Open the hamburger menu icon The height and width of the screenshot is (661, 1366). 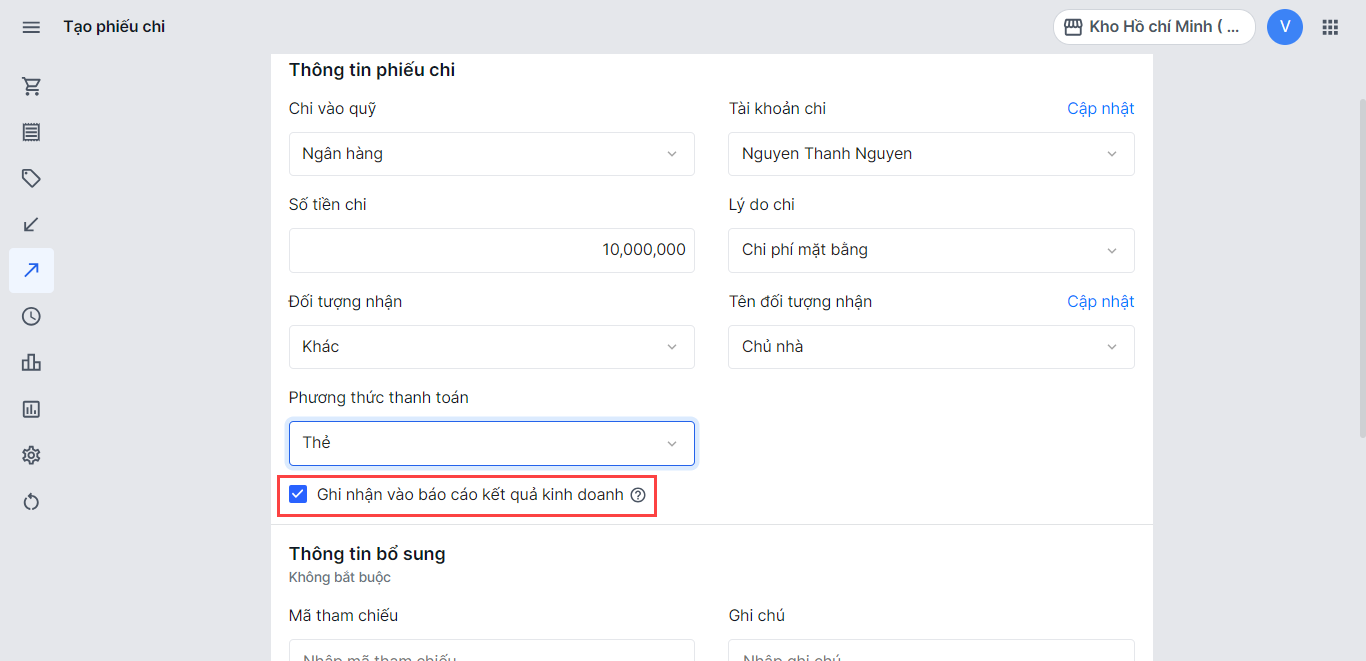[x=31, y=27]
